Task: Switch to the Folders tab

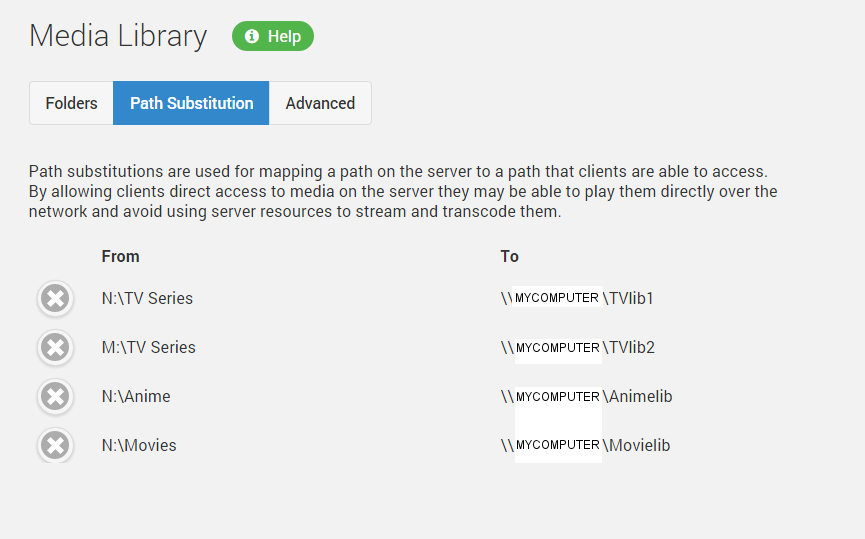Action: [x=71, y=103]
